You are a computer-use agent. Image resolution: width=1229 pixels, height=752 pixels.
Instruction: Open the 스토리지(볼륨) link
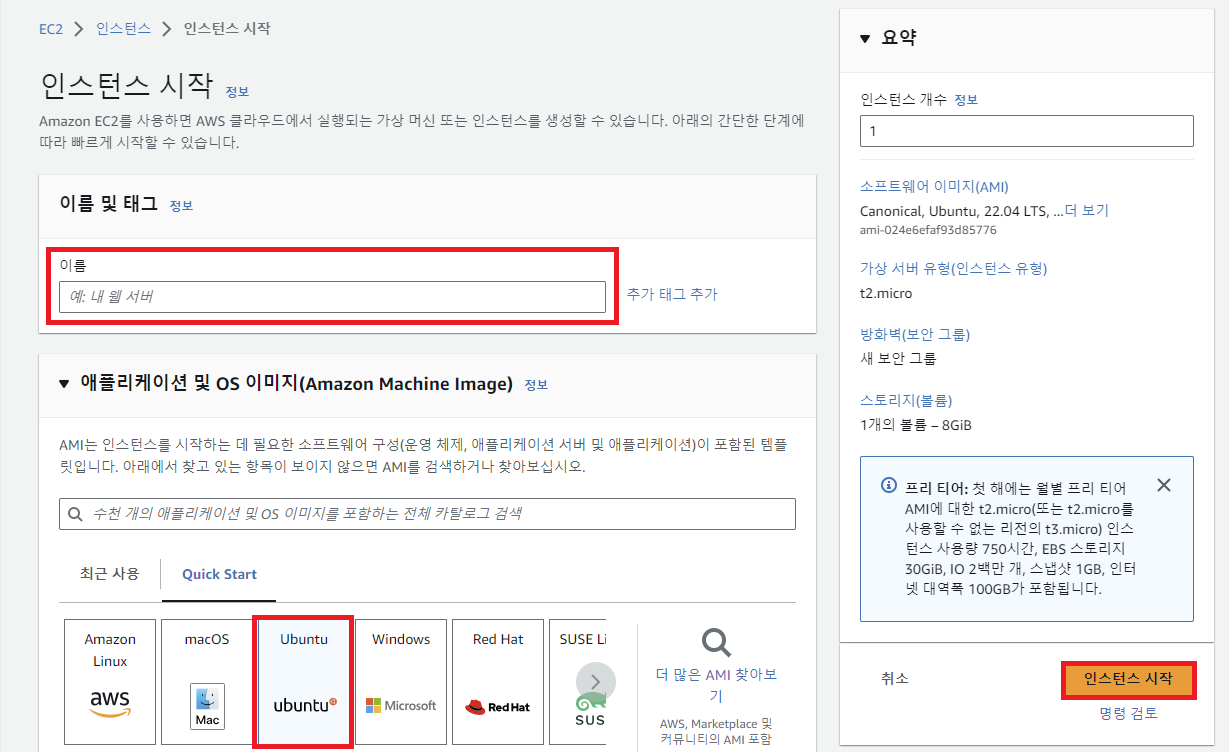[906, 400]
